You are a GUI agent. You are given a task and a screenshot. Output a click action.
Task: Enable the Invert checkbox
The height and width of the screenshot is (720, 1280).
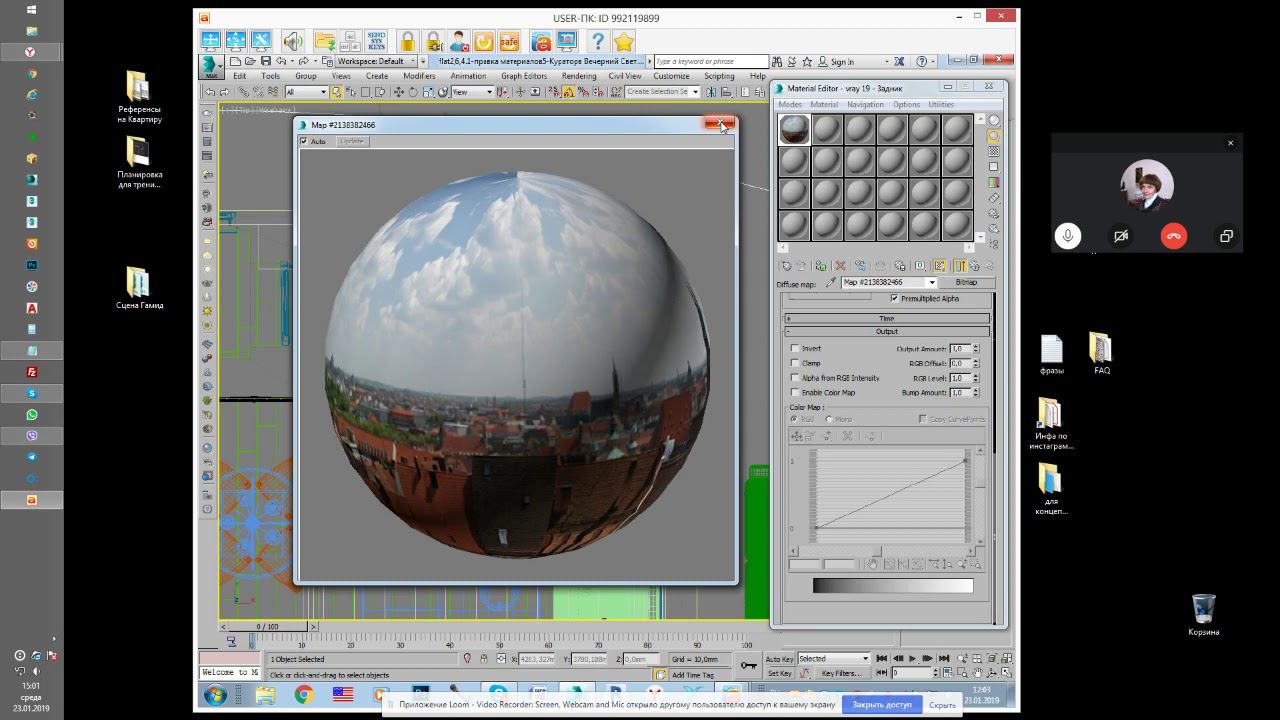tap(795, 349)
